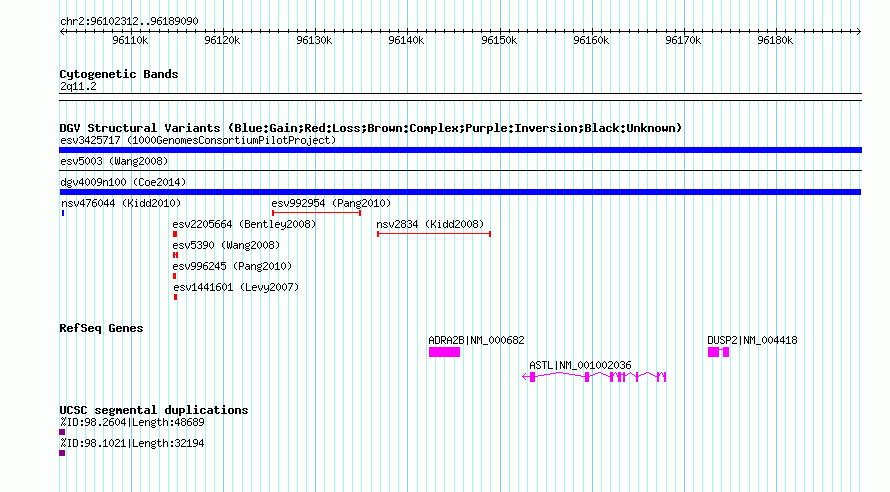Click the ADRA2B|NM_000682 gene label
This screenshot has height=492, width=890.
(476, 340)
